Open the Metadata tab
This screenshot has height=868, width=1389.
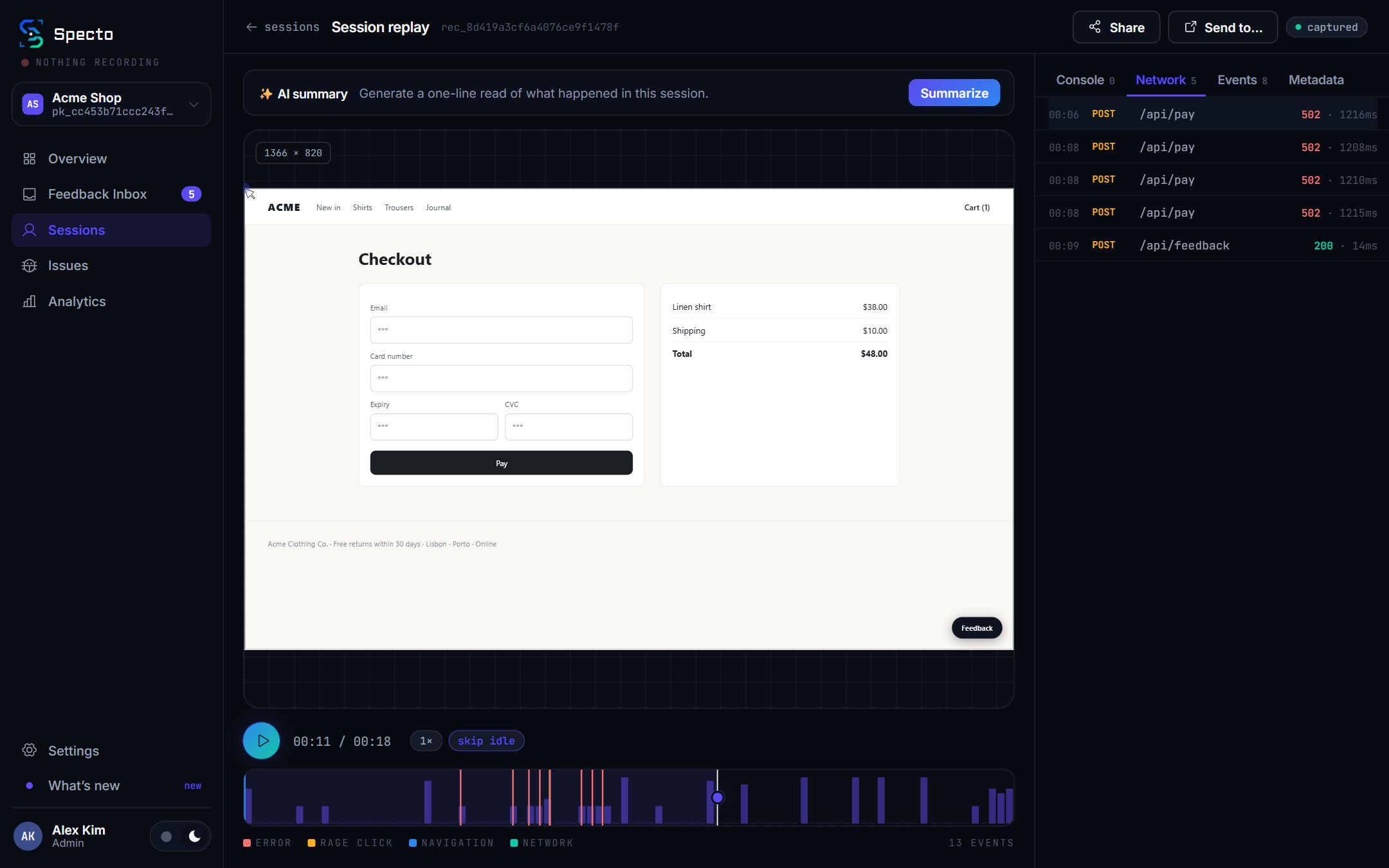click(1316, 80)
